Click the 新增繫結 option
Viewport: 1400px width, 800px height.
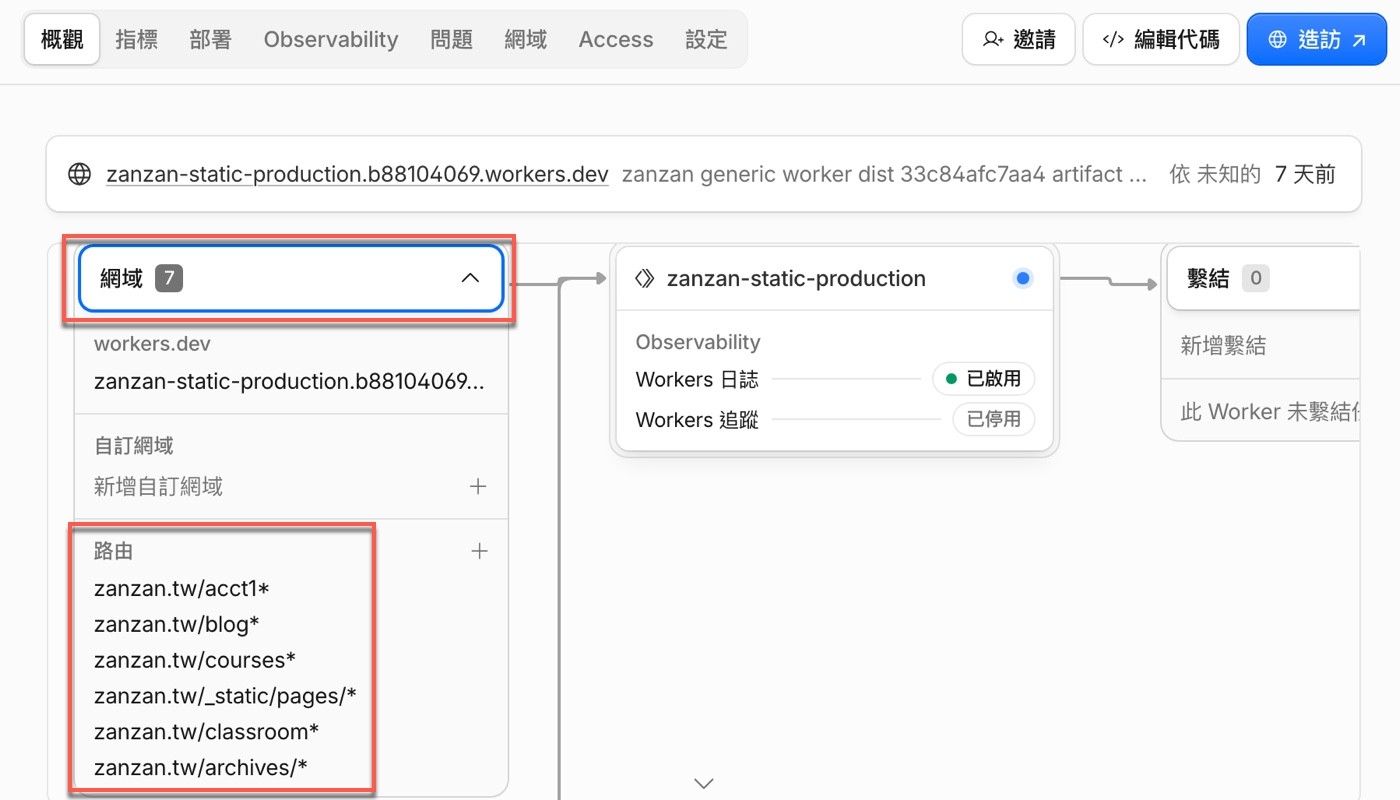(x=1223, y=346)
